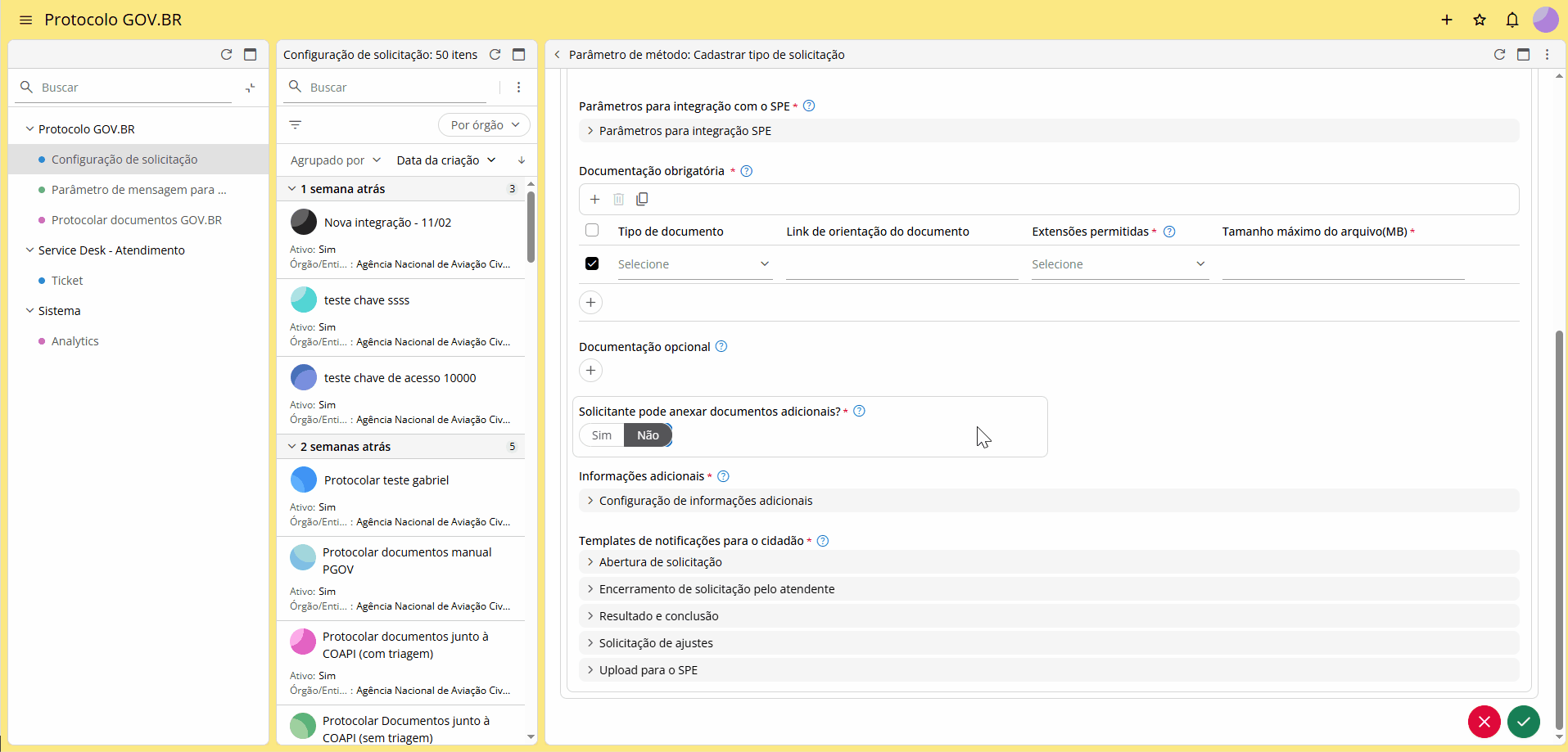Screen dimensions: 1568x752
Task: Reverse sort direction arrow in list
Action: [522, 160]
